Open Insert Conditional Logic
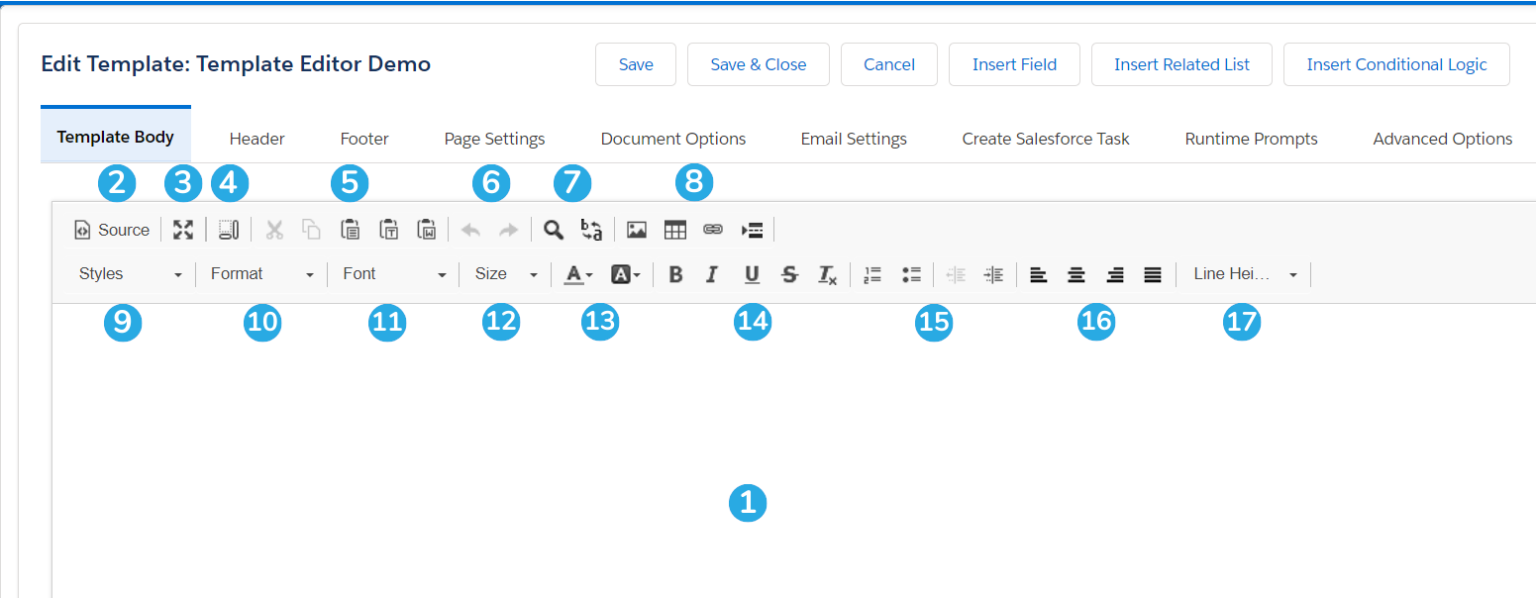This screenshot has height=598, width=1536. tap(1396, 64)
